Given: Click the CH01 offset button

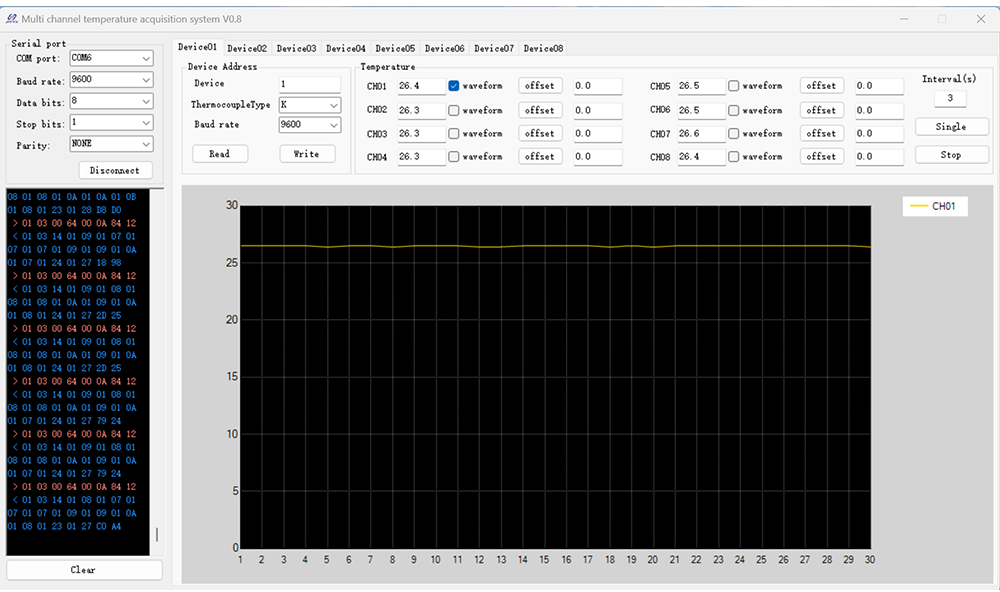Looking at the screenshot, I should point(540,86).
